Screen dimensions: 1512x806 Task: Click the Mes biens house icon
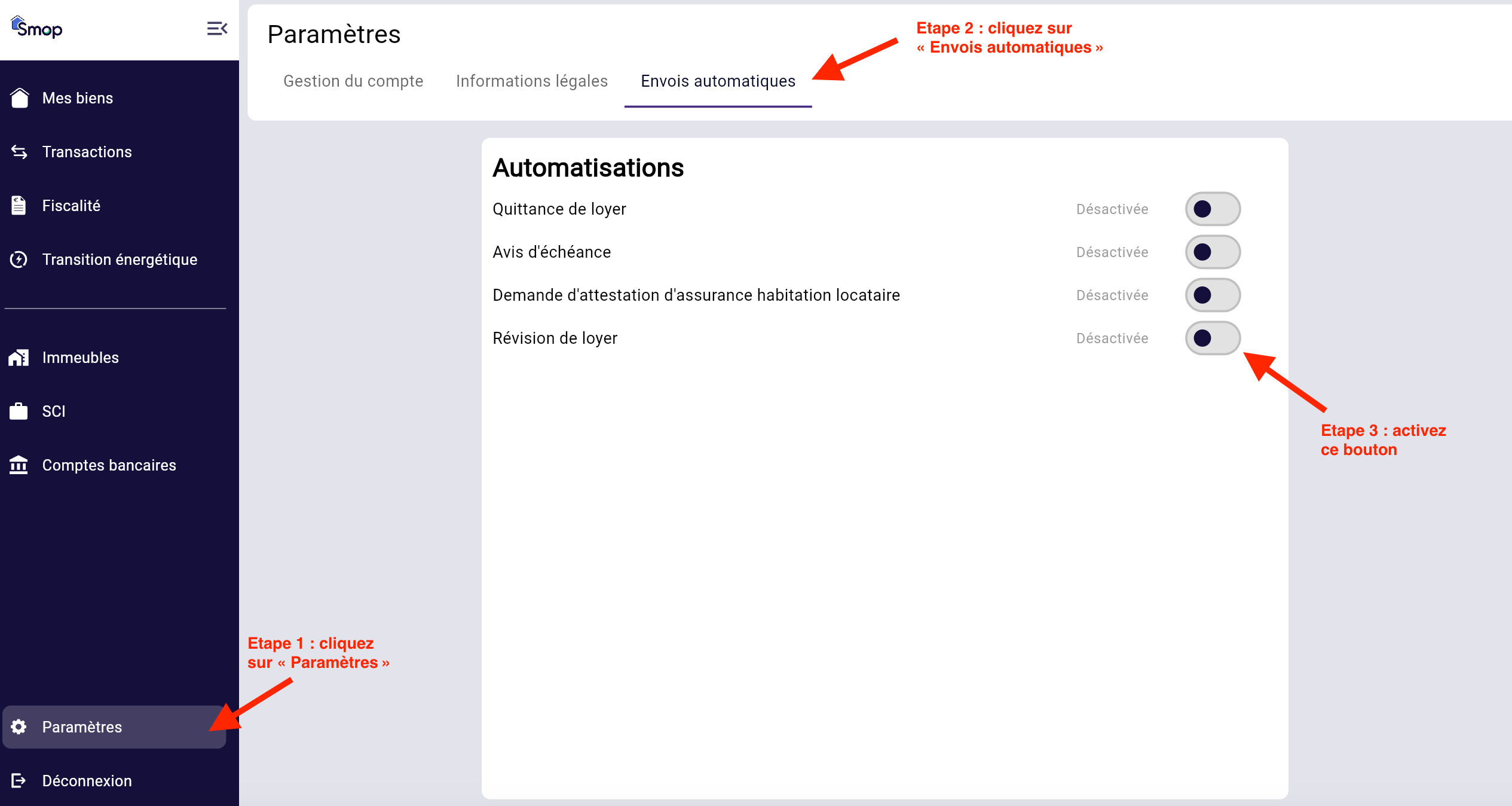pyautogui.click(x=19, y=98)
